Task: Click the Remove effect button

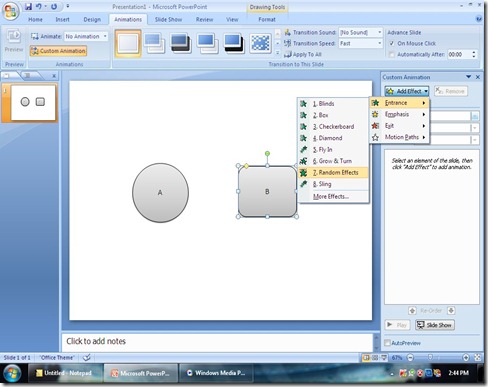Action: coord(451,91)
